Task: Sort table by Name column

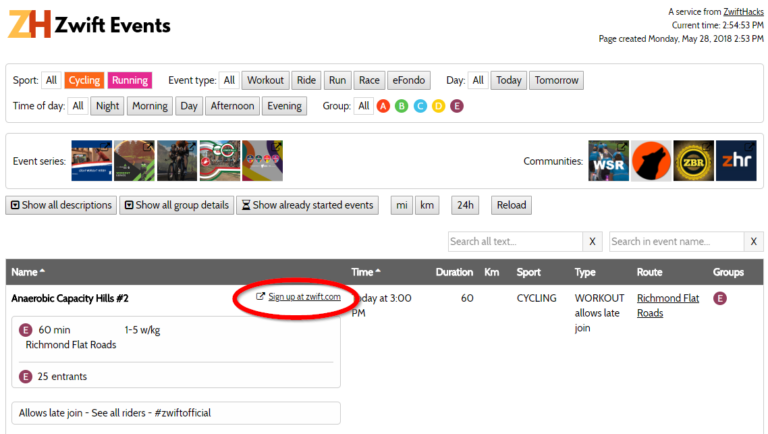Action: pos(28,272)
